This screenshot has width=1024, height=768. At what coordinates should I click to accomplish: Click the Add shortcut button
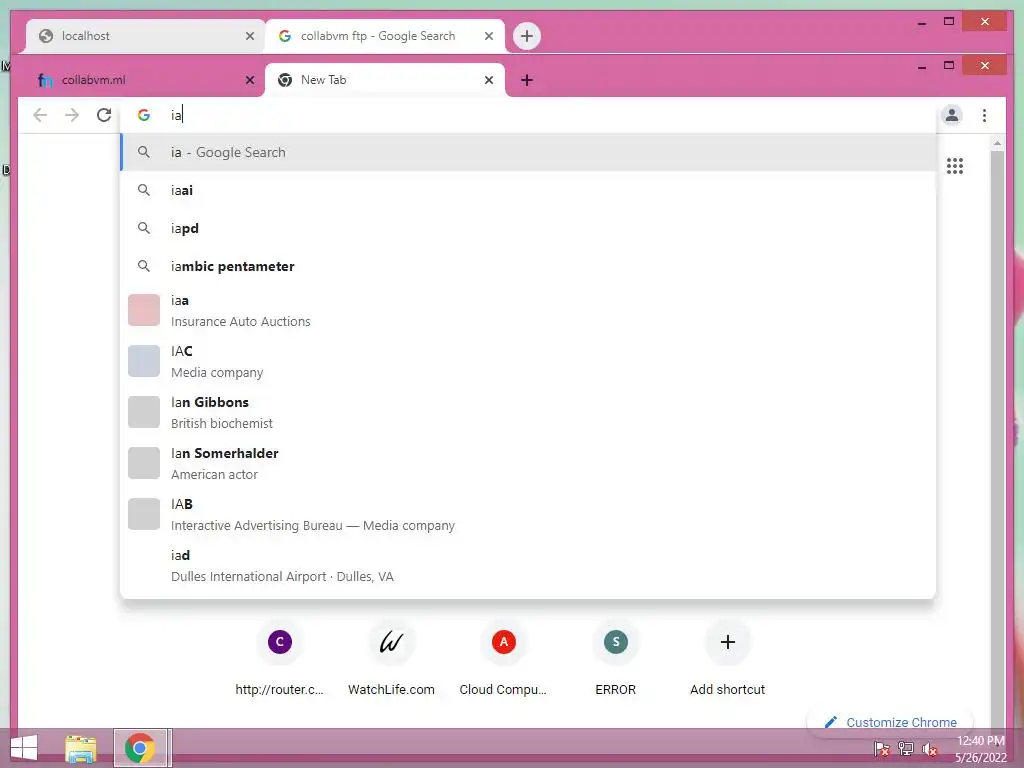coord(728,658)
